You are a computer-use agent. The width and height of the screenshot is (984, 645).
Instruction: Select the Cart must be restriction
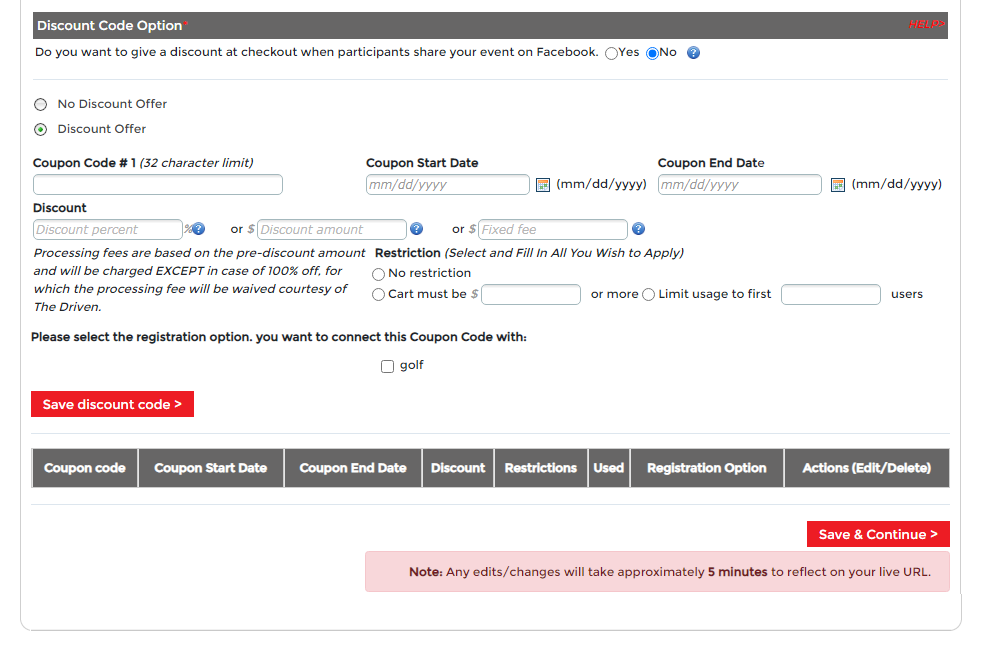[378, 295]
